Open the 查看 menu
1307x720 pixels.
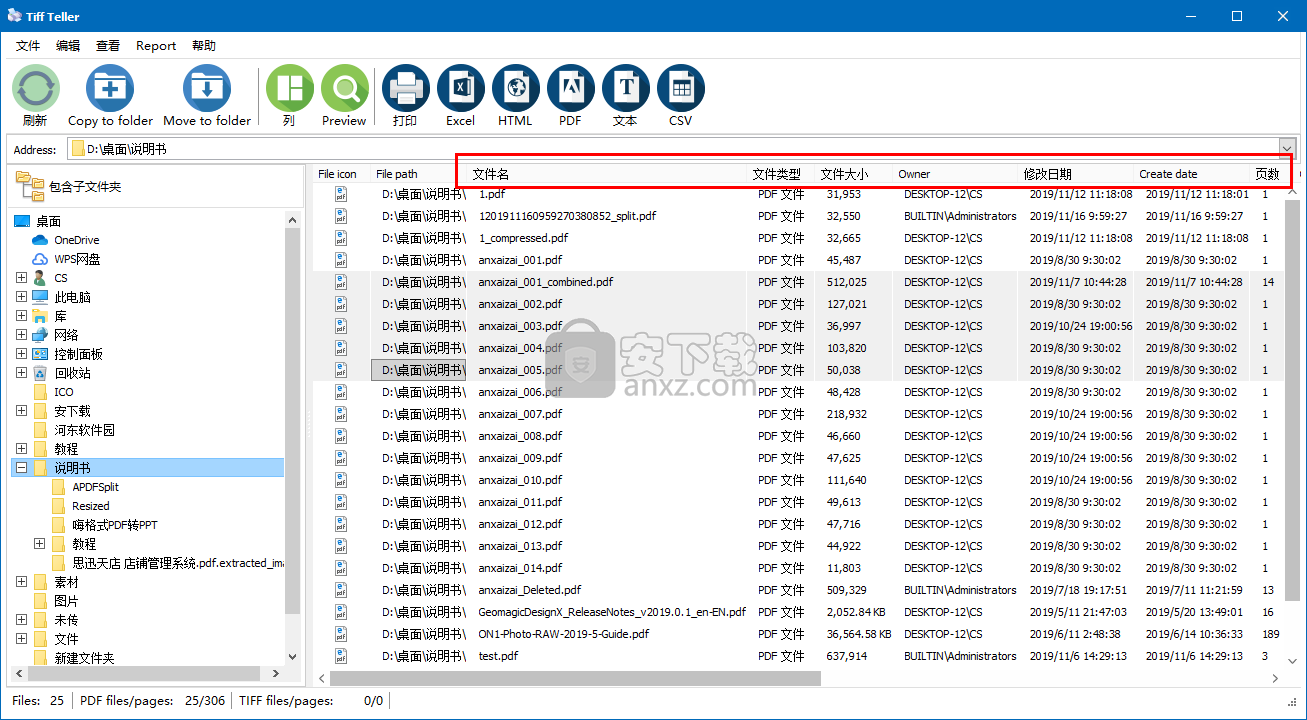108,46
